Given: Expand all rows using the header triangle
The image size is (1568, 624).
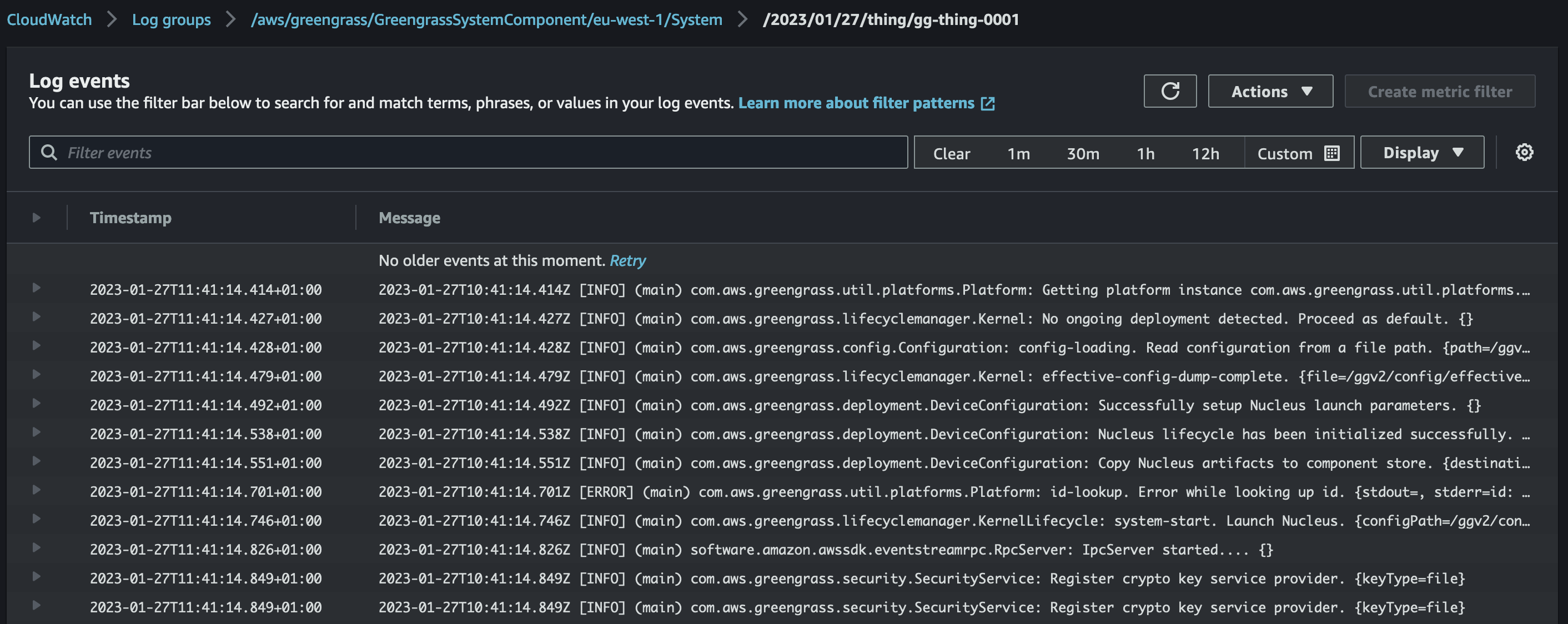Looking at the screenshot, I should coord(37,217).
